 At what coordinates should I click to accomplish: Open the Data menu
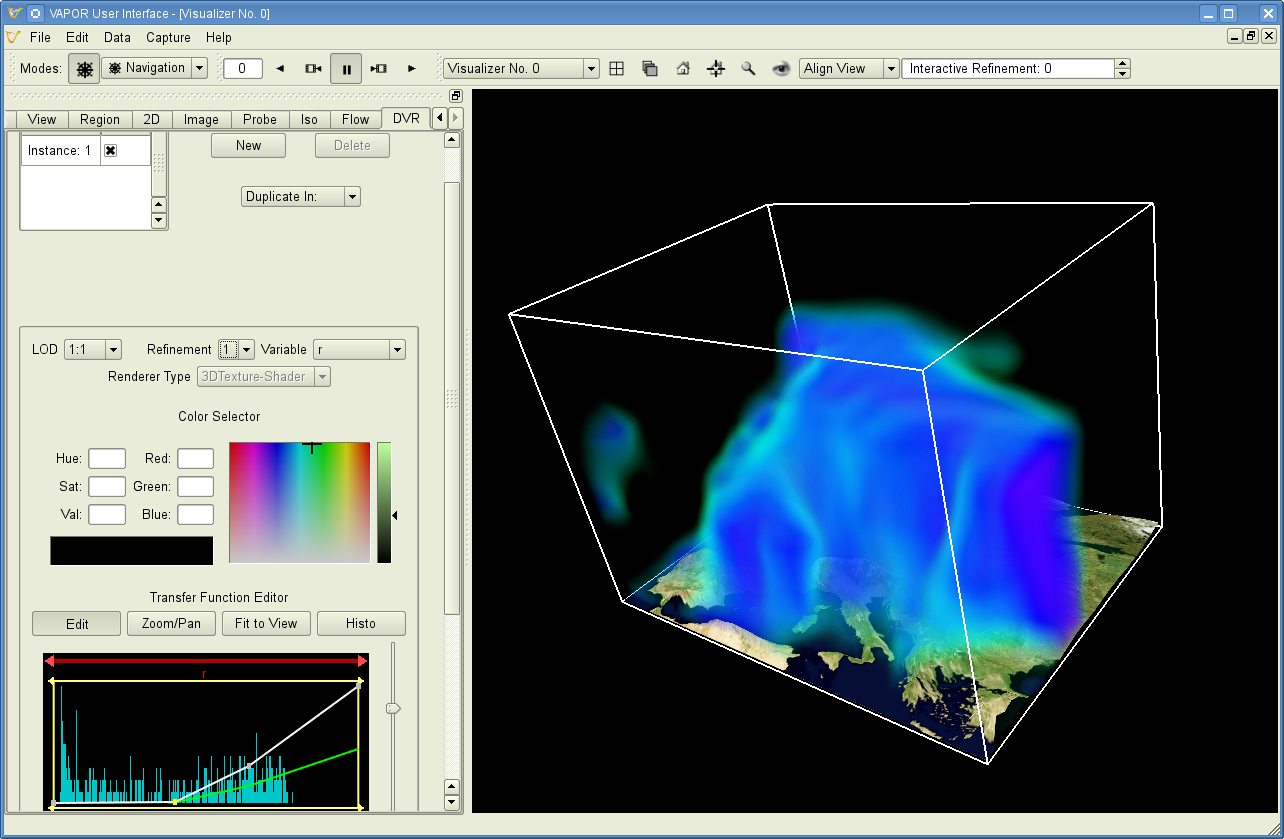[x=117, y=37]
